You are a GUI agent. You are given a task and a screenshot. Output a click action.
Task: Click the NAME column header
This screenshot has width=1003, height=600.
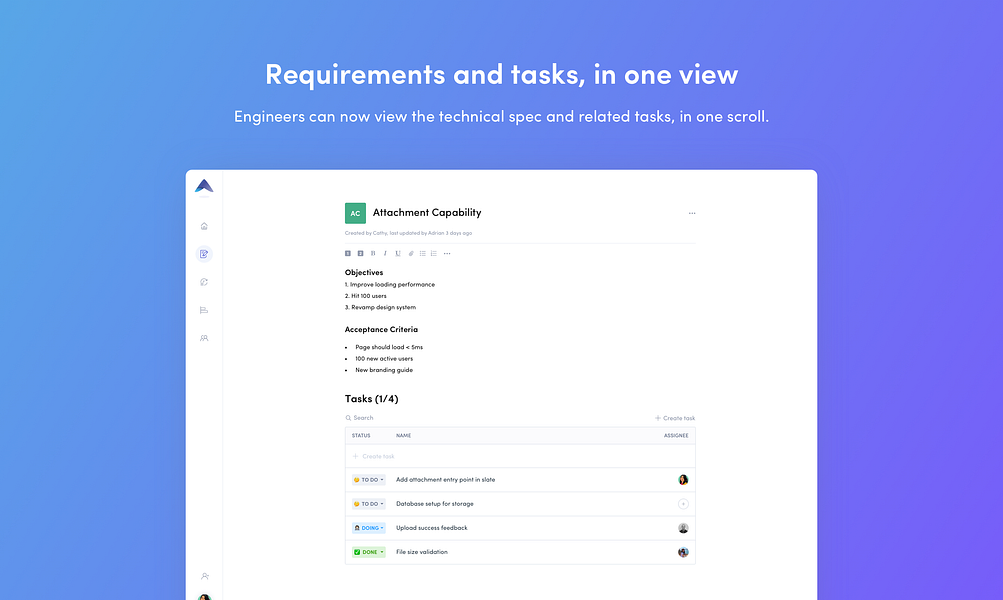pos(404,436)
